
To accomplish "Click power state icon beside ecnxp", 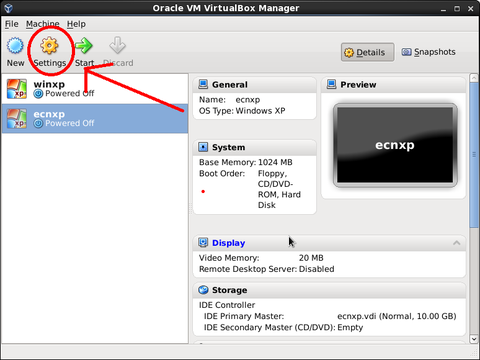I will click(38, 124).
